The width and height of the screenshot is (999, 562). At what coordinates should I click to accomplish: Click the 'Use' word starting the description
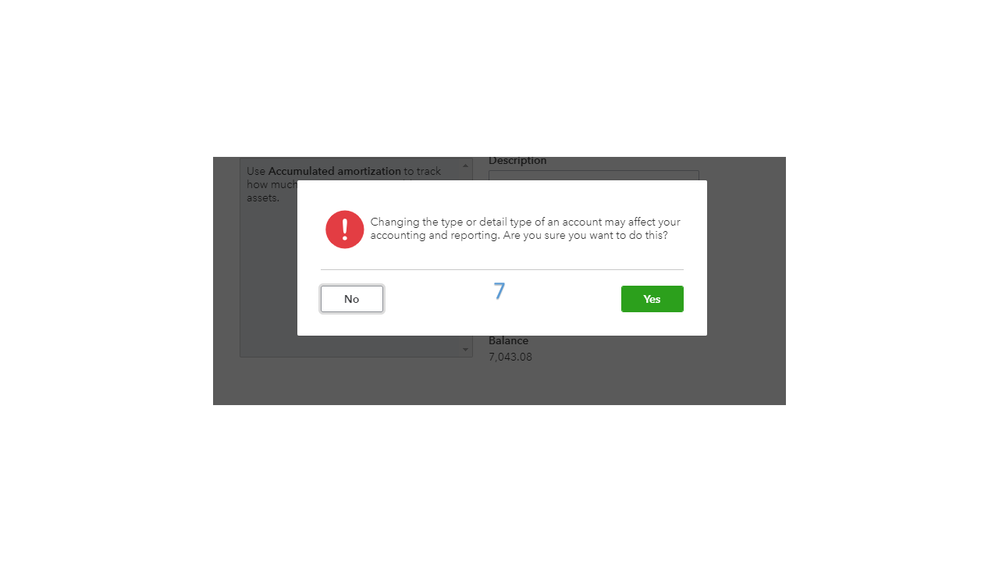256,171
